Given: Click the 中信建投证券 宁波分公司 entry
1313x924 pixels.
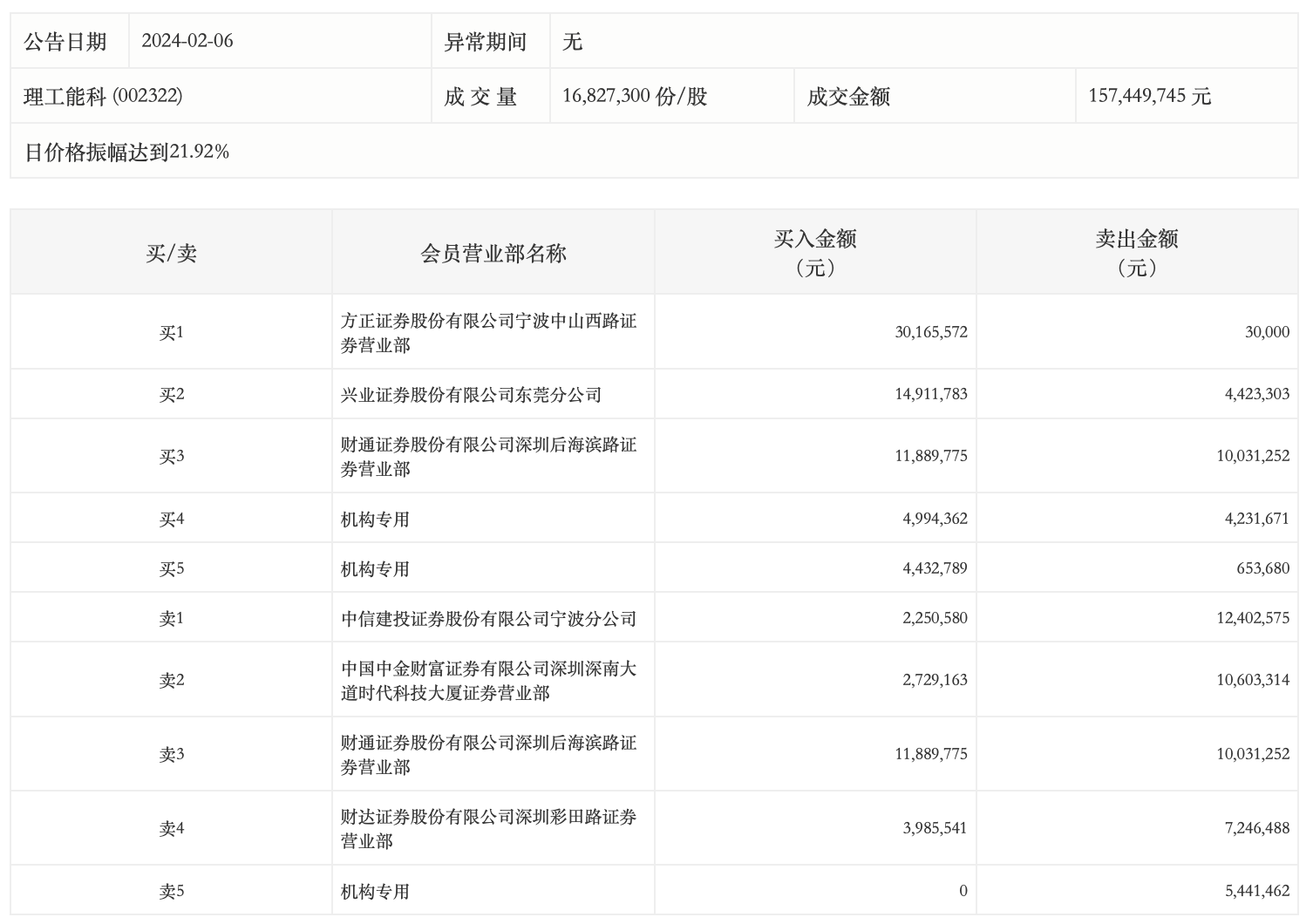Looking at the screenshot, I should point(488,619).
